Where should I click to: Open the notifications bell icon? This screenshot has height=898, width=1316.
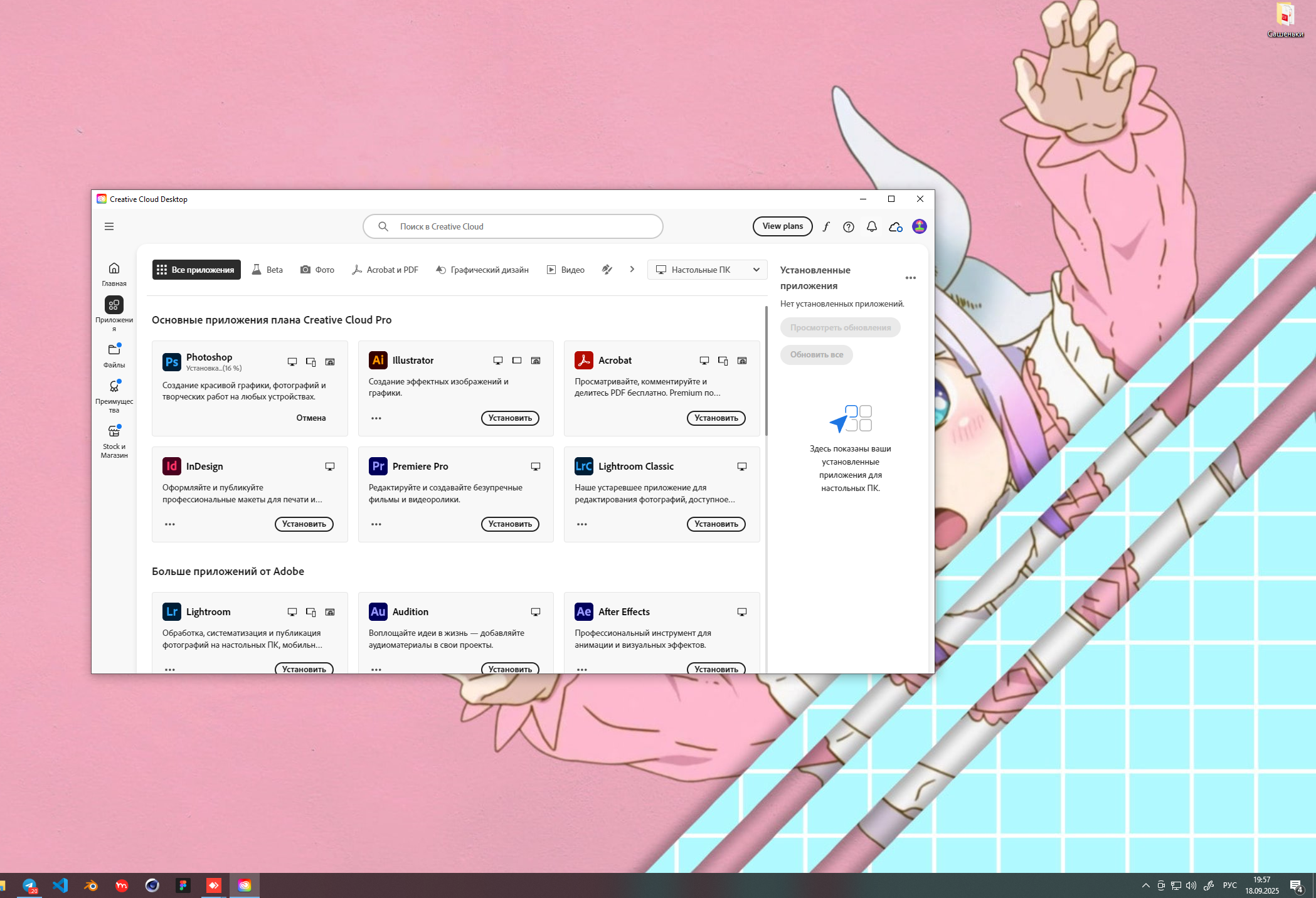pyautogui.click(x=872, y=227)
